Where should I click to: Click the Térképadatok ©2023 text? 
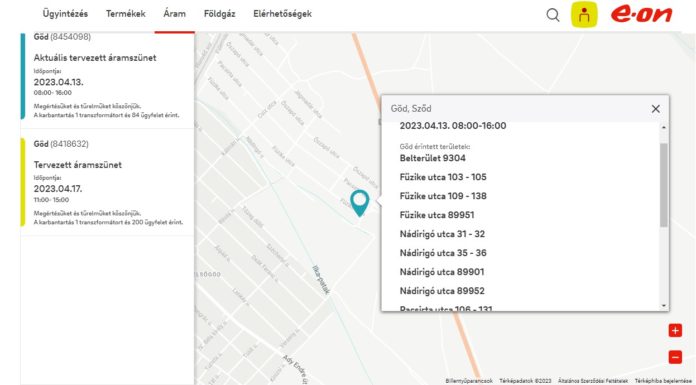(x=525, y=381)
